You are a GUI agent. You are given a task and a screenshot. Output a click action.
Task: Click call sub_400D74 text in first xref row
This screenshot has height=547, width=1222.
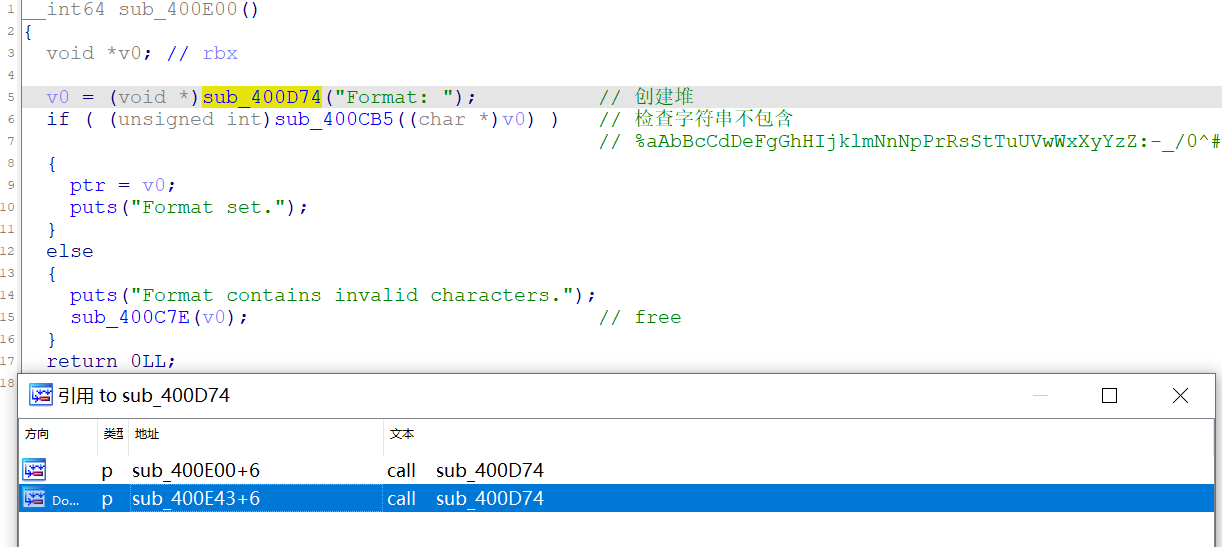(x=465, y=470)
